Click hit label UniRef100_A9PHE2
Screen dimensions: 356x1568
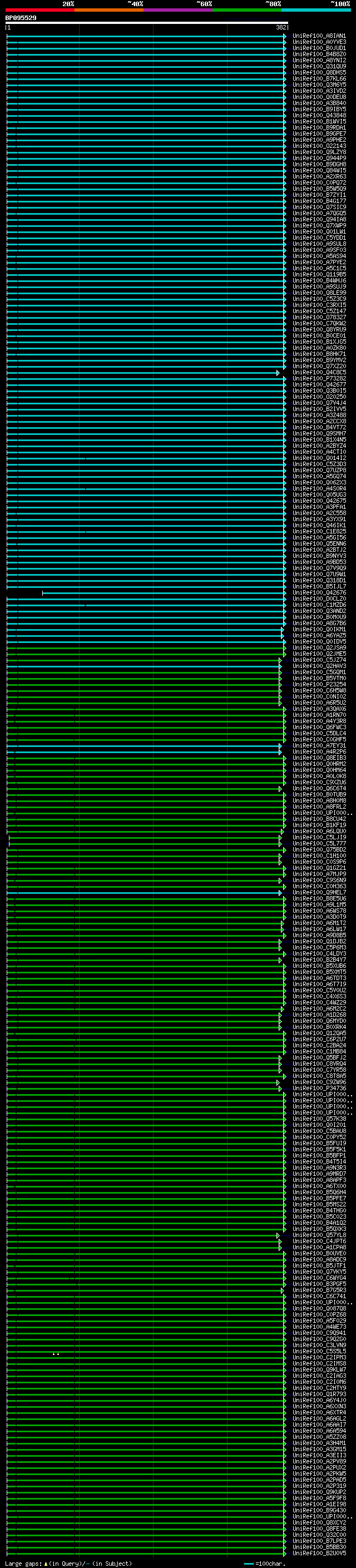[x=319, y=140]
